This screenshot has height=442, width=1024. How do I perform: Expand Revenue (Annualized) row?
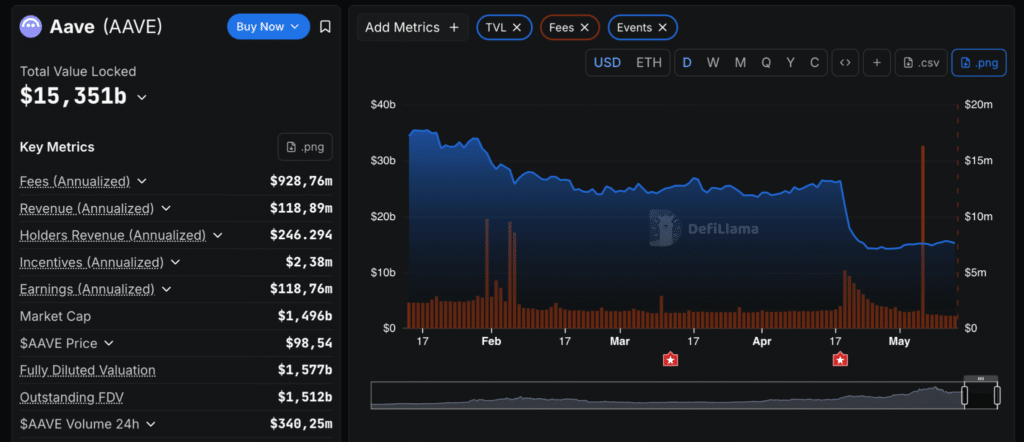[166, 208]
